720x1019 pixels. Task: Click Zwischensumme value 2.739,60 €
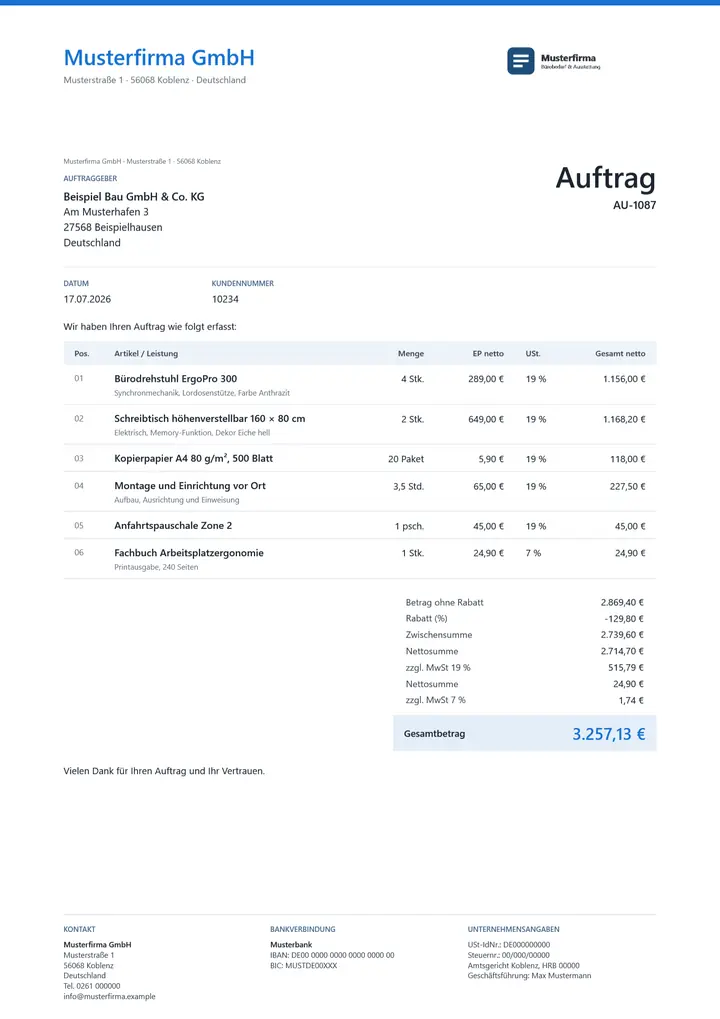point(623,635)
